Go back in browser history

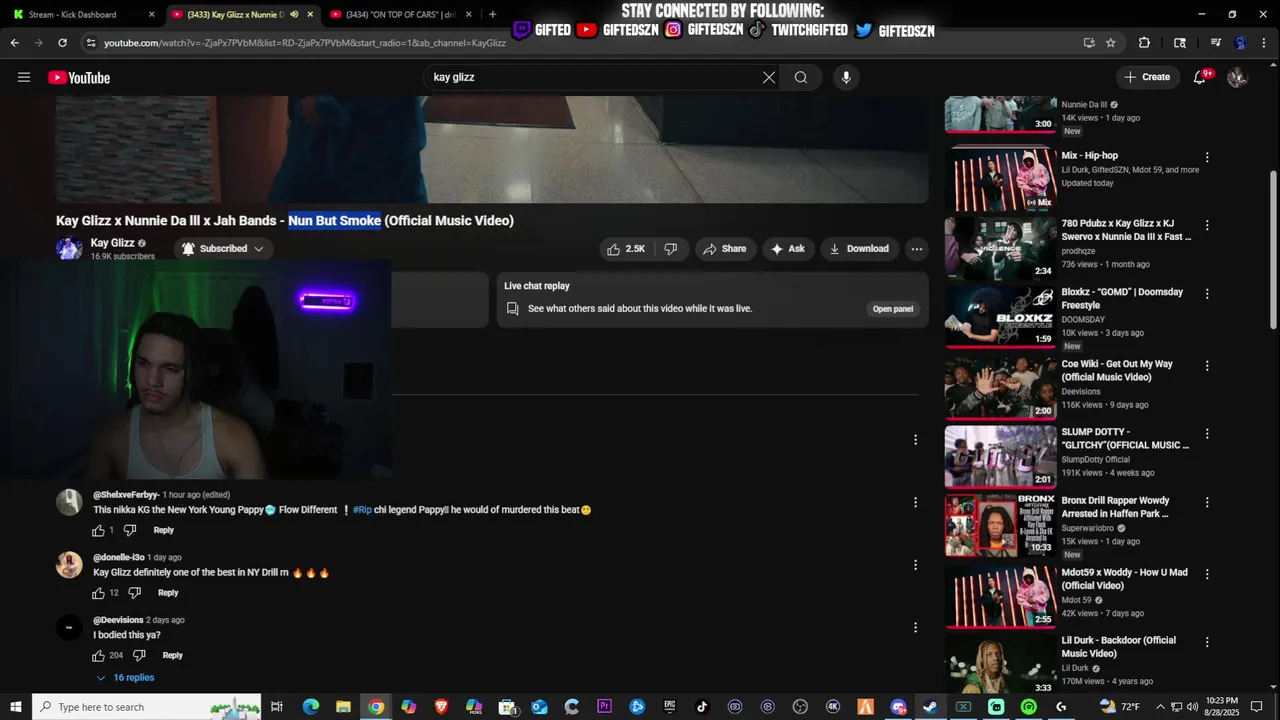click(15, 43)
